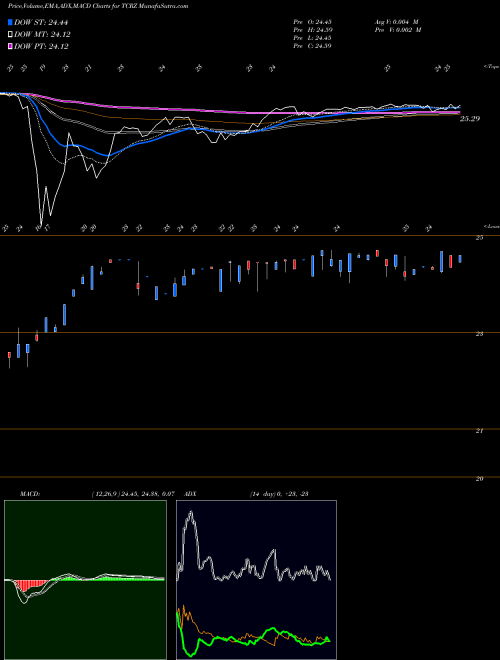Click the 21 price axis label
The image size is (500, 660).
[479, 431]
